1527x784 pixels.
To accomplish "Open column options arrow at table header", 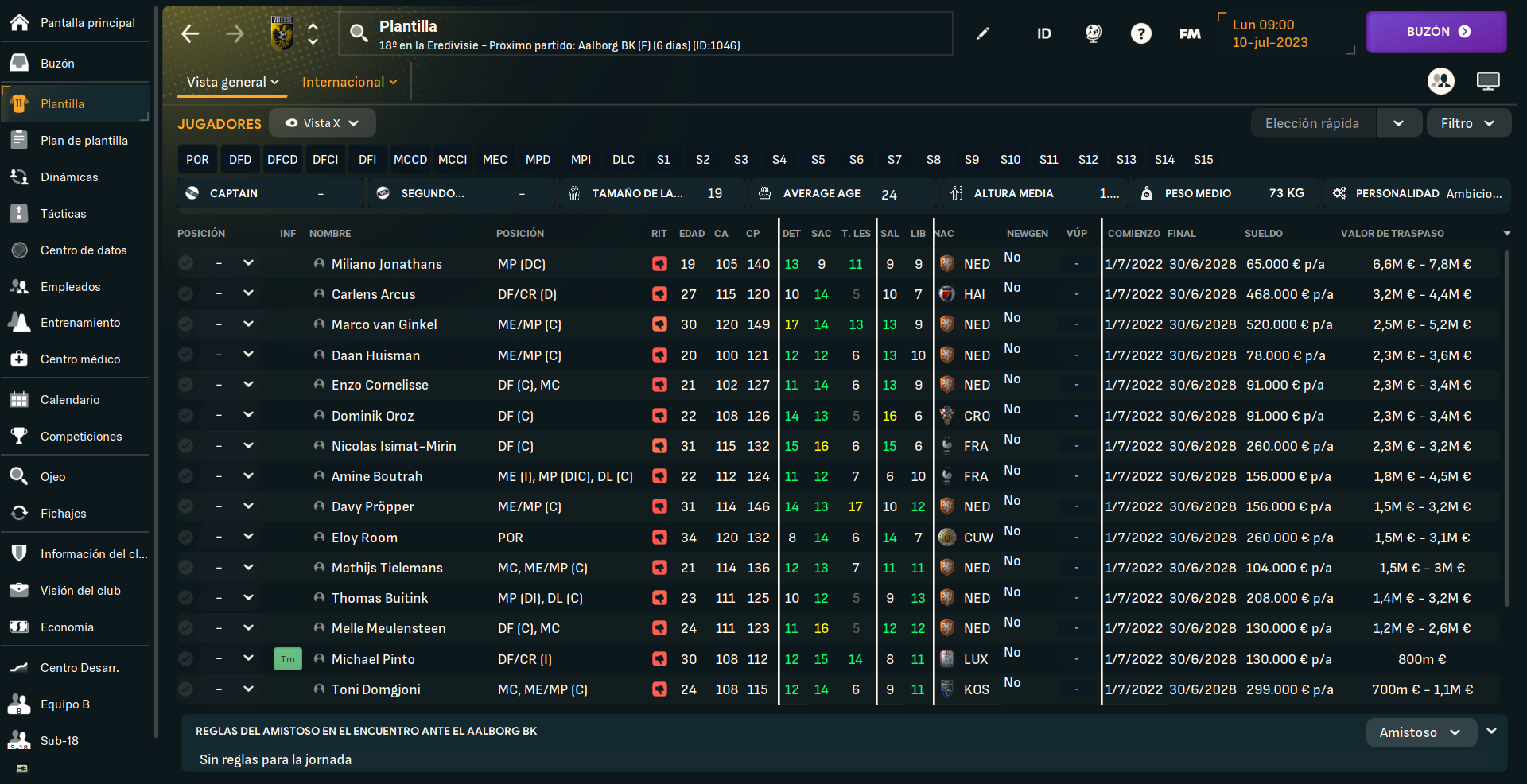I will tap(1506, 233).
